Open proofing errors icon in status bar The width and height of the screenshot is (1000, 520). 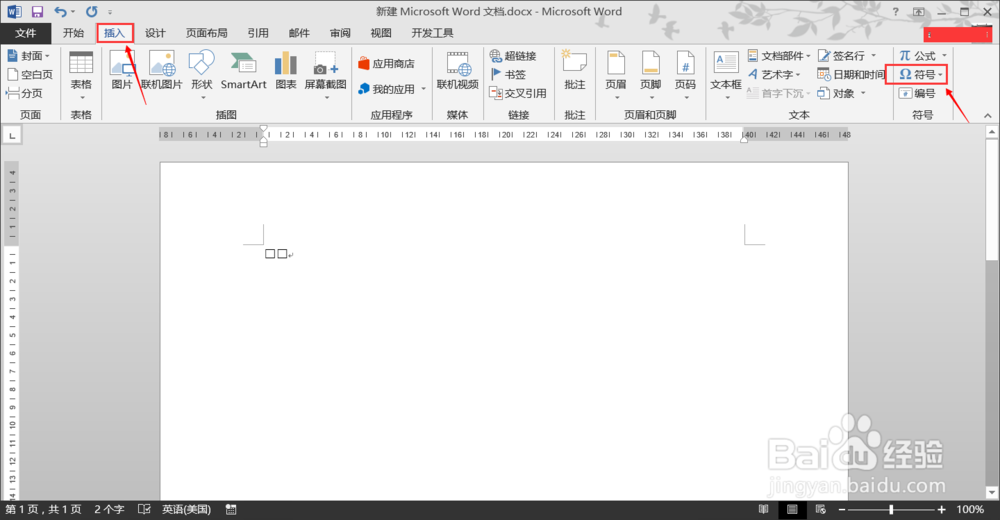click(144, 509)
